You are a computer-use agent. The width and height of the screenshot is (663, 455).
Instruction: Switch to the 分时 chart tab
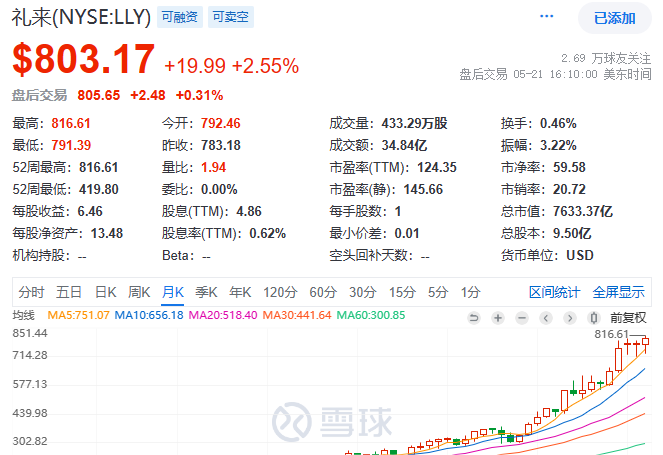[x=31, y=292]
